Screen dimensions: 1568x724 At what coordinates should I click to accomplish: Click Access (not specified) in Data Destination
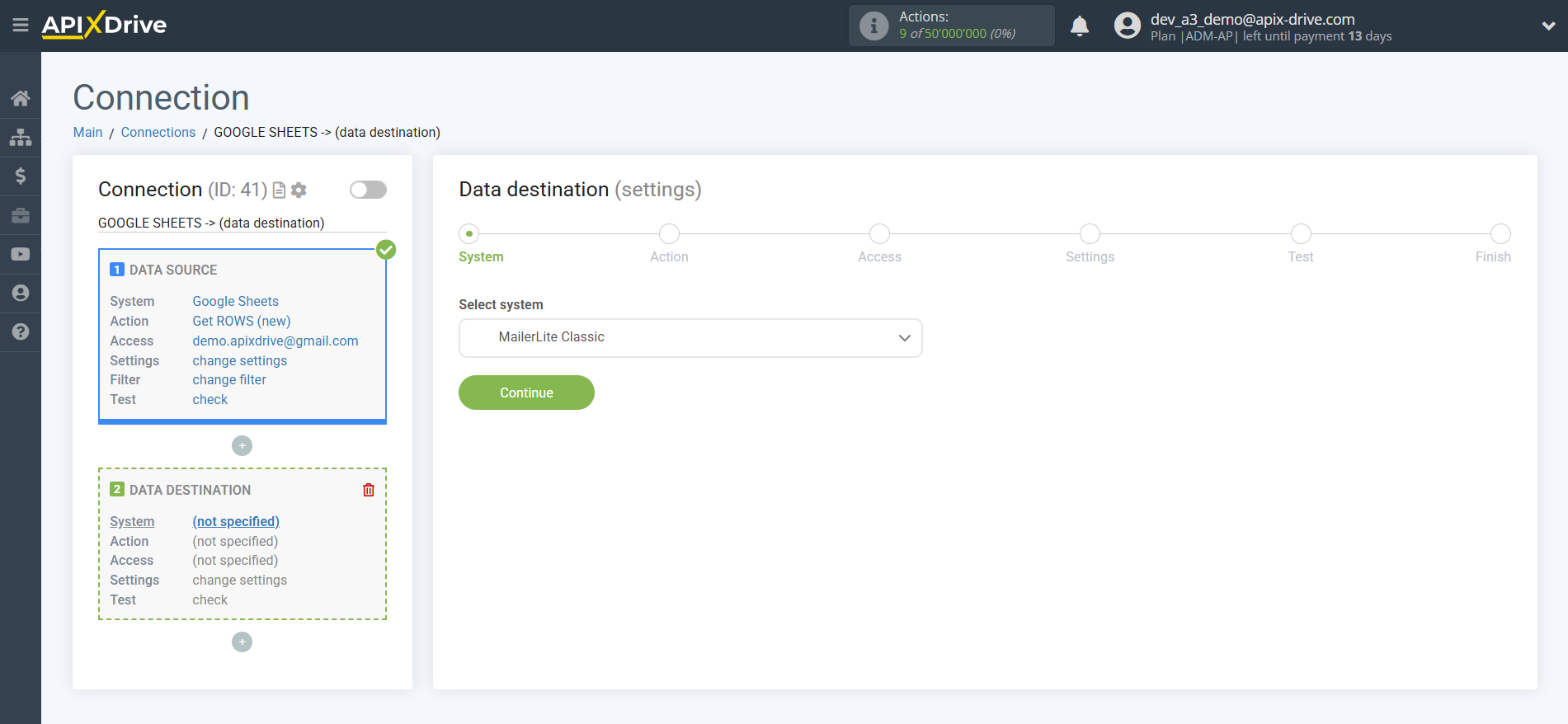pos(235,560)
